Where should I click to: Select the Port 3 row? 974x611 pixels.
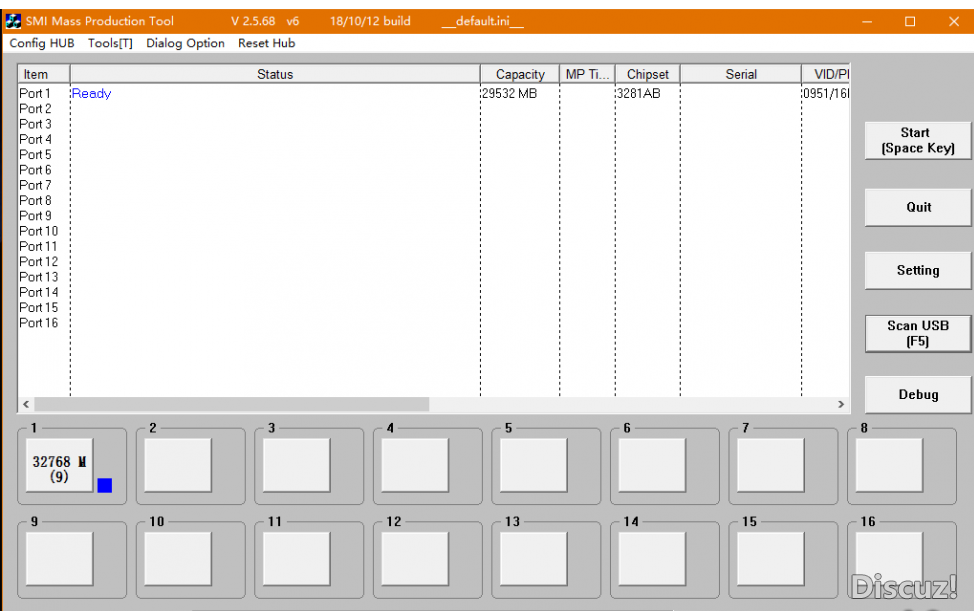pyautogui.click(x=434, y=124)
